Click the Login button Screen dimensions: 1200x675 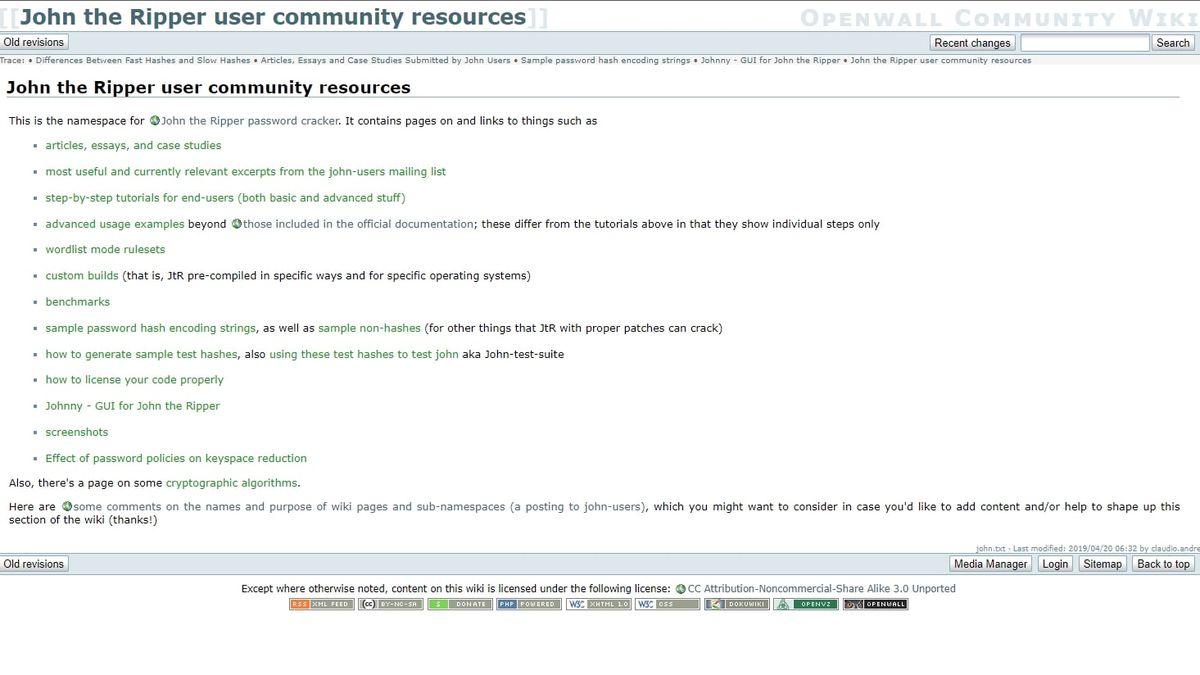pos(1055,564)
